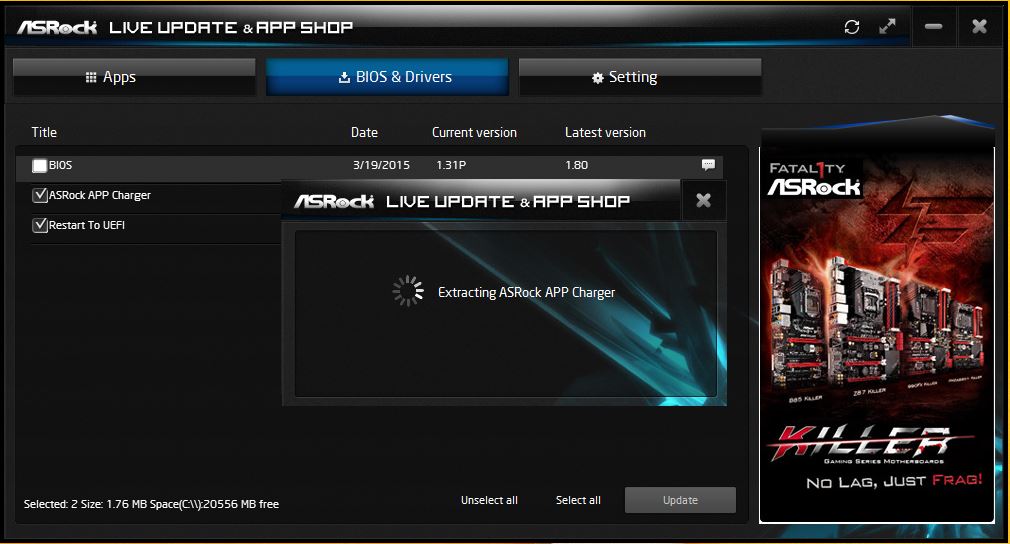This screenshot has height=544, width=1010.
Task: Toggle fullscreen with the expand arrows icon
Action: (888, 26)
